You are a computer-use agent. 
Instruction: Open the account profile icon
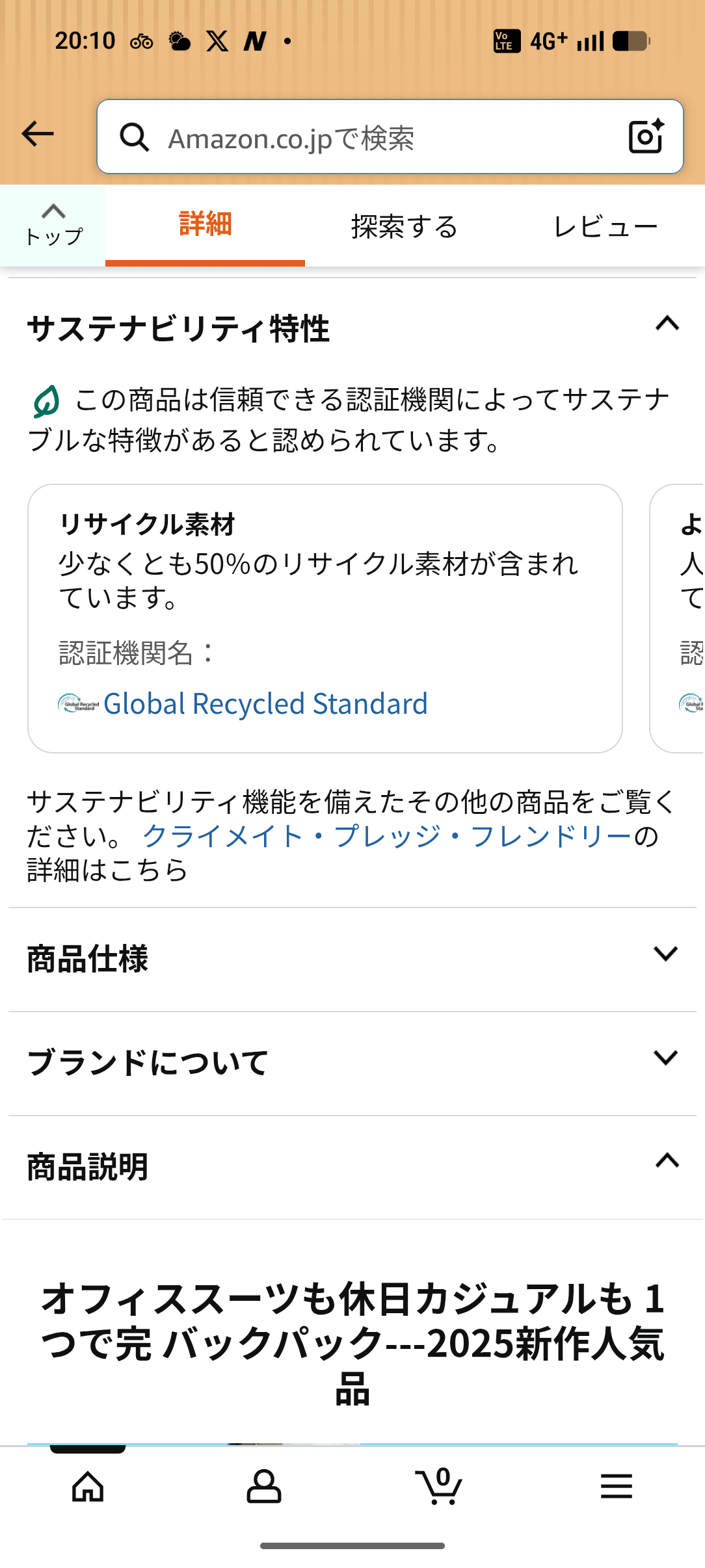pyautogui.click(x=264, y=1486)
